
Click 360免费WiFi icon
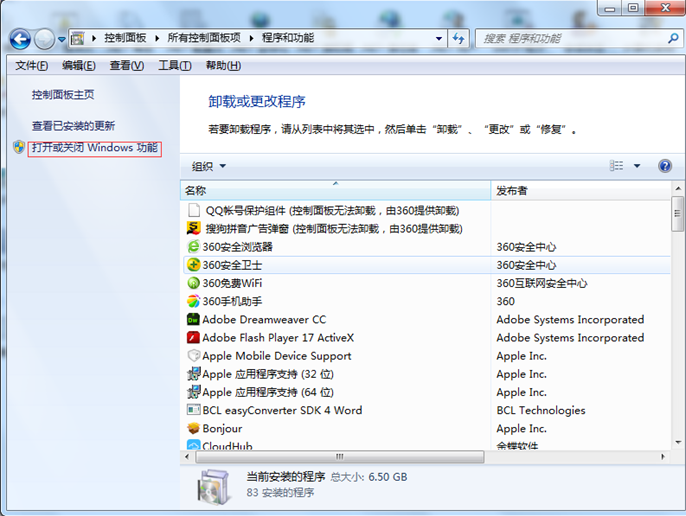point(193,283)
